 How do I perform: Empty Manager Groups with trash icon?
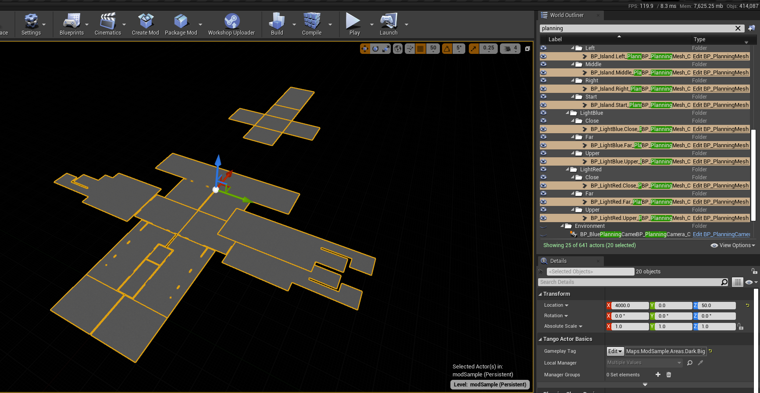[668, 375]
